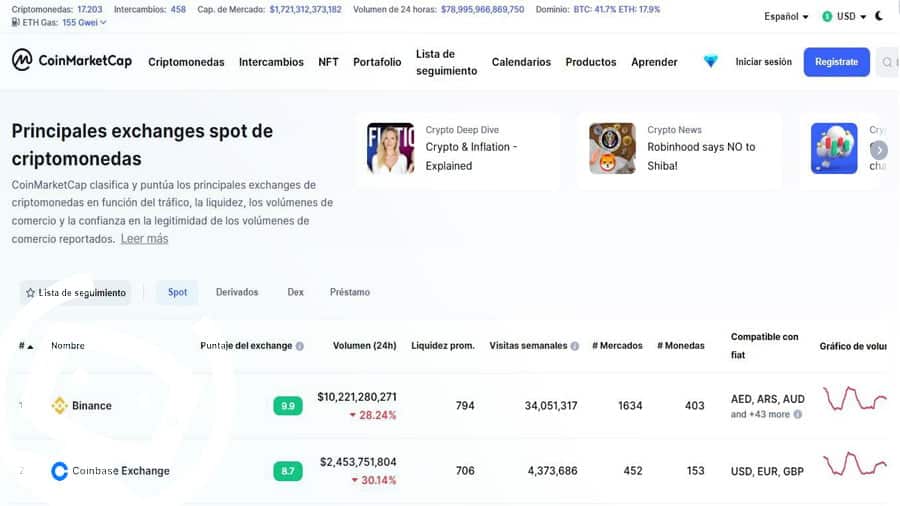Viewport: 900px width, 506px height.
Task: Open the NFT menu
Action: point(328,62)
